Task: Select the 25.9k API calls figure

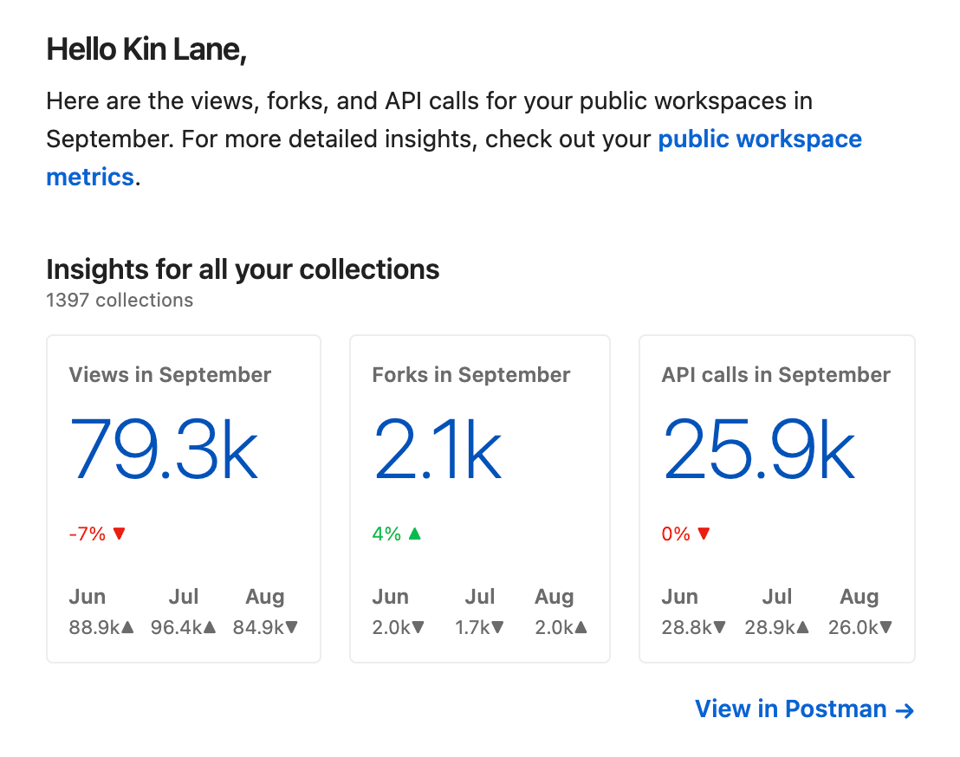Action: coord(759,450)
